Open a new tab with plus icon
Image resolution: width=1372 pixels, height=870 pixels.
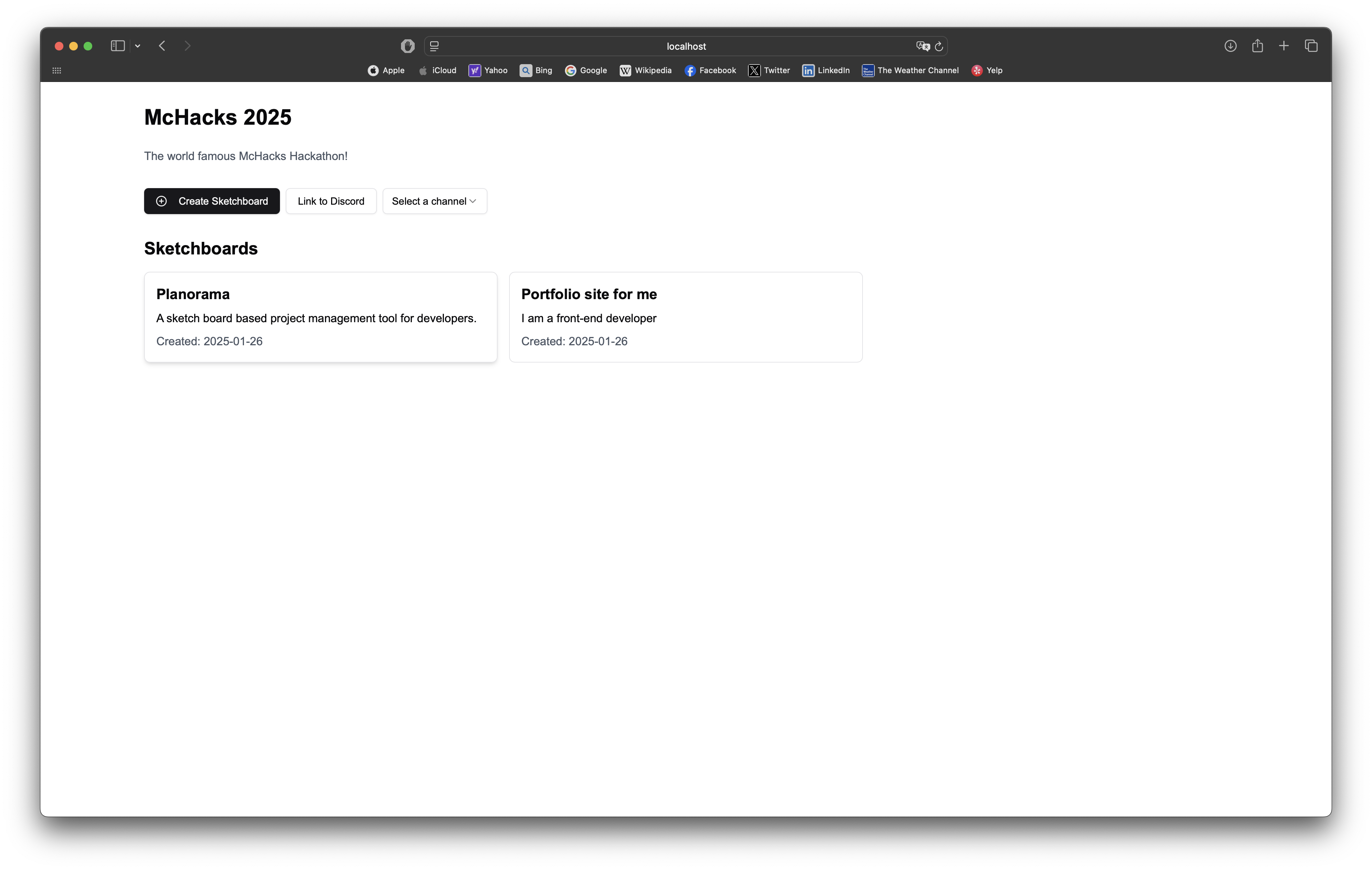pos(1284,46)
